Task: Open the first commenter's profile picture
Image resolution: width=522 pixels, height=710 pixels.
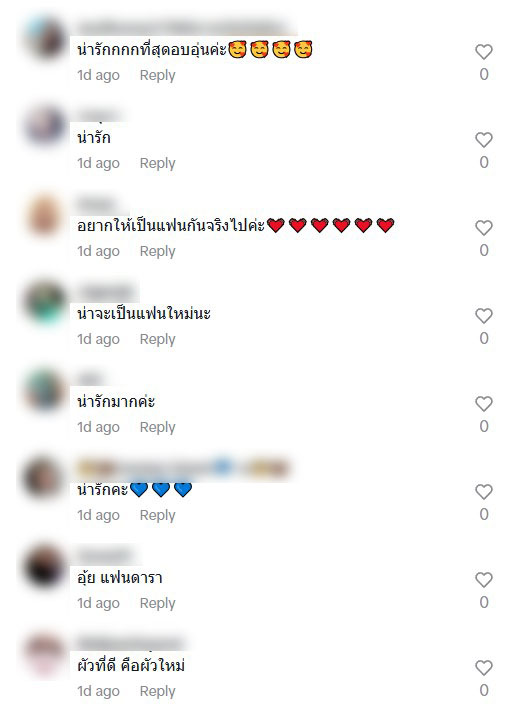Action: pos(45,38)
